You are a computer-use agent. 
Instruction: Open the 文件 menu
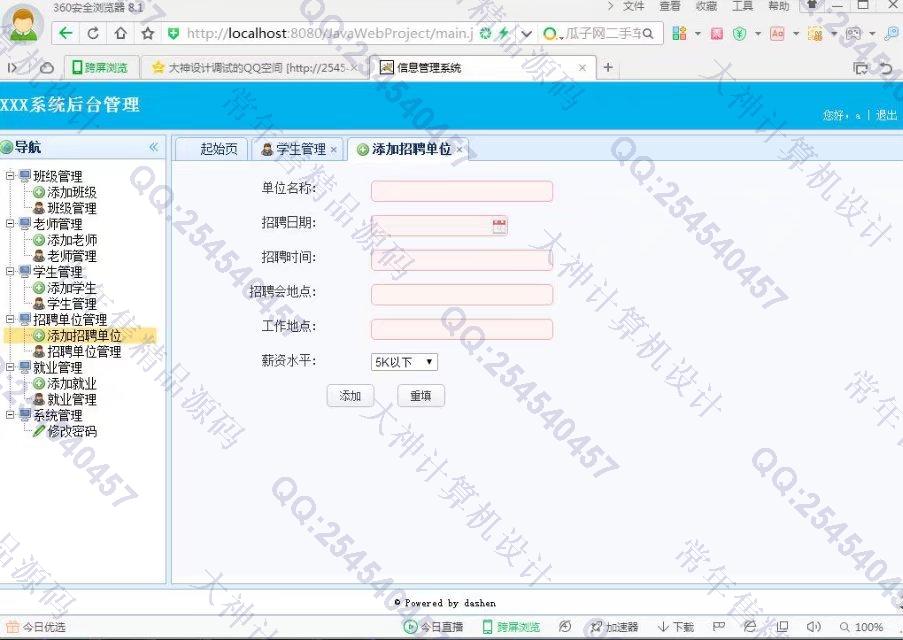click(633, 6)
